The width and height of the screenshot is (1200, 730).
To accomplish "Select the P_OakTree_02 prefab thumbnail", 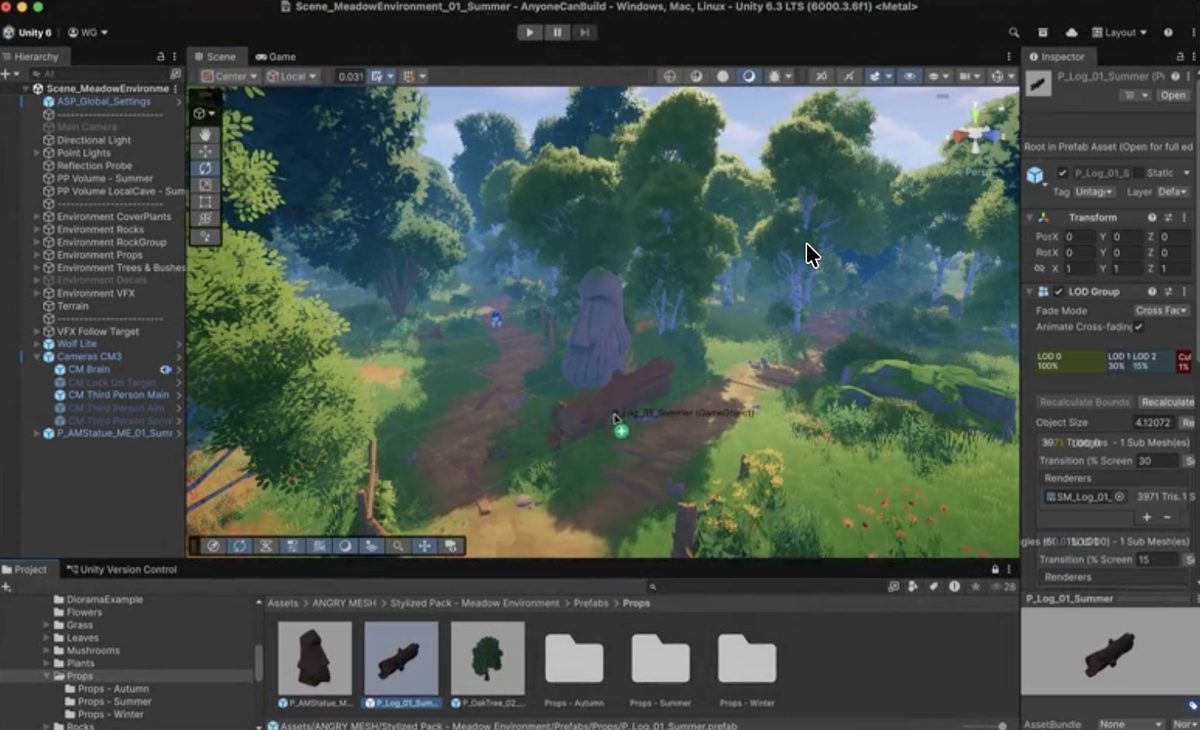I will click(487, 658).
